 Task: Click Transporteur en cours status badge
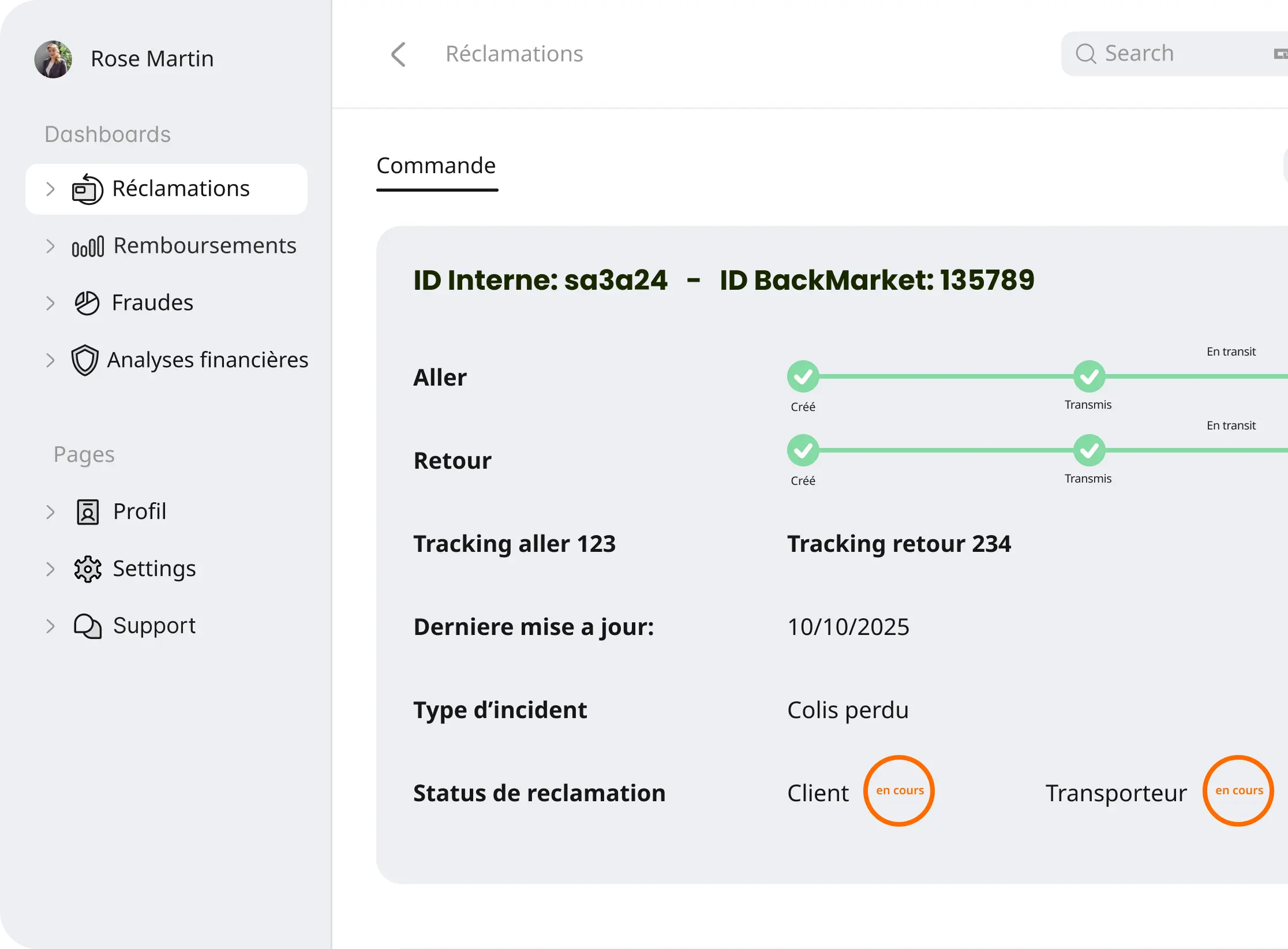click(x=1238, y=791)
